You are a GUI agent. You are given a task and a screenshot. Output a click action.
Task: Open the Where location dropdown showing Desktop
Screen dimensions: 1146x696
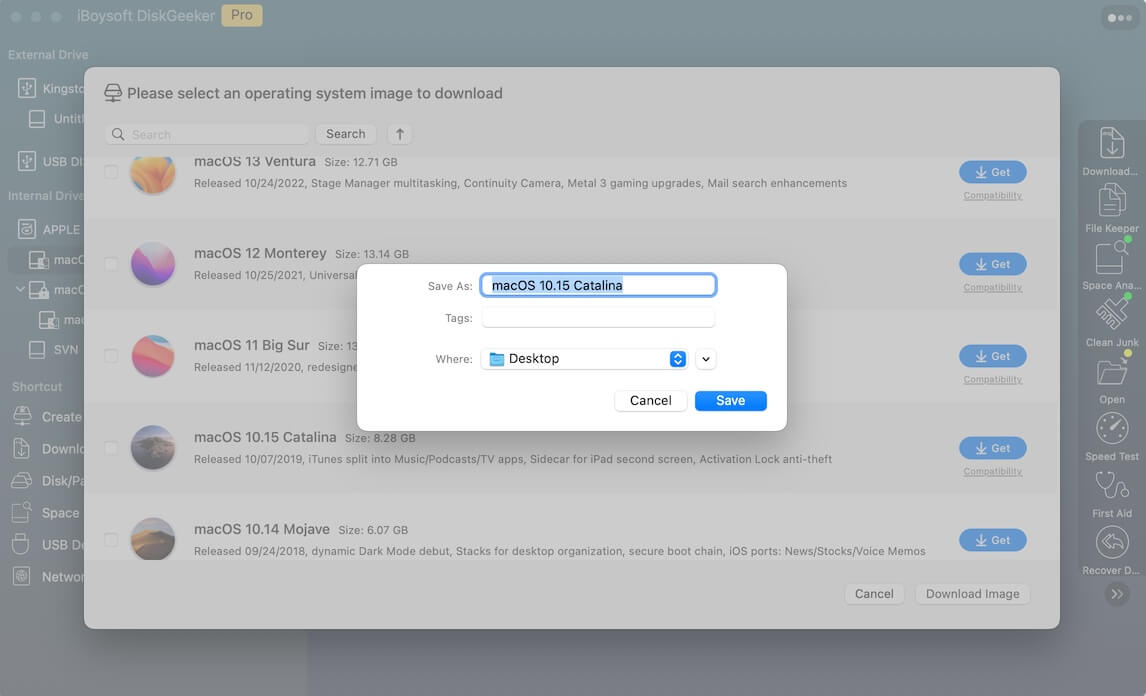(584, 359)
